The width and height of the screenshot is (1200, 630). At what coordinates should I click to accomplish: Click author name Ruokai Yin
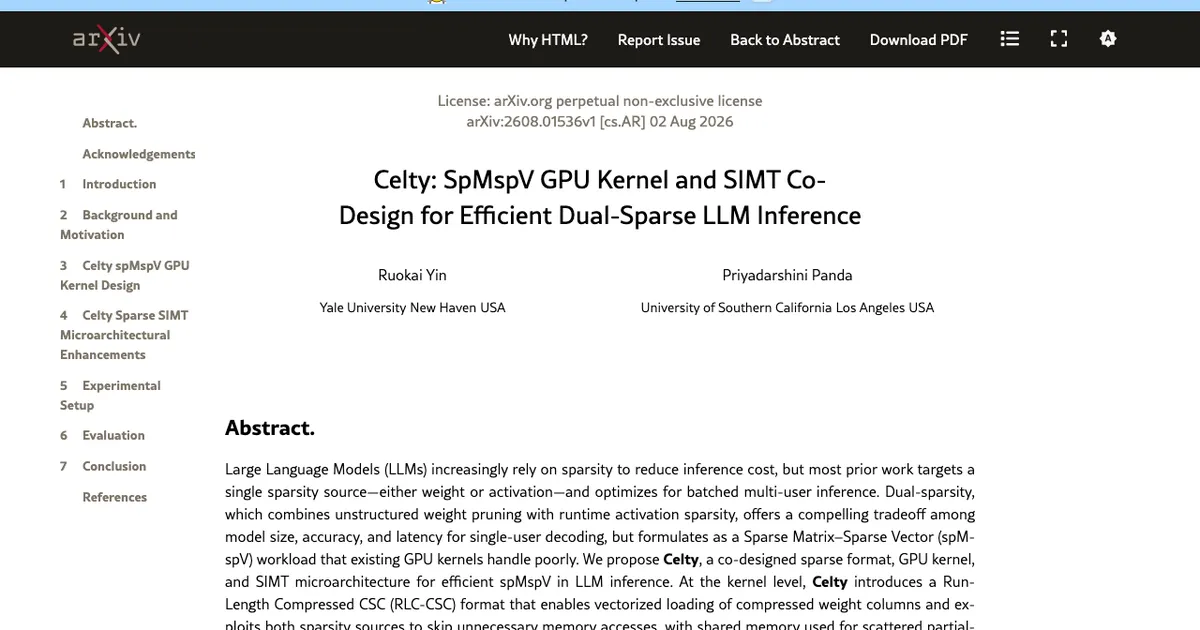coord(413,275)
